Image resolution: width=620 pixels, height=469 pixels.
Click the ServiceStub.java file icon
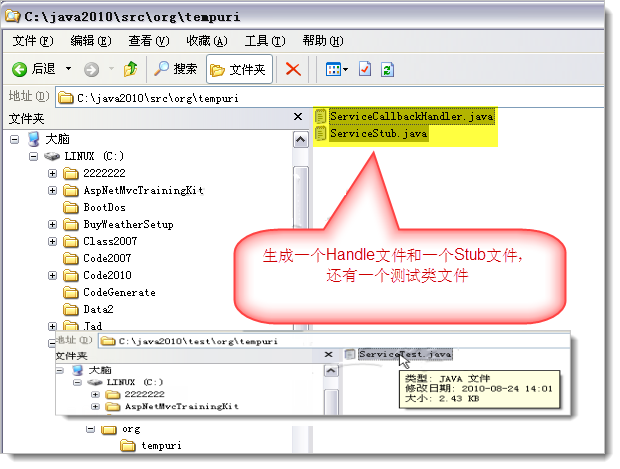[x=320, y=133]
